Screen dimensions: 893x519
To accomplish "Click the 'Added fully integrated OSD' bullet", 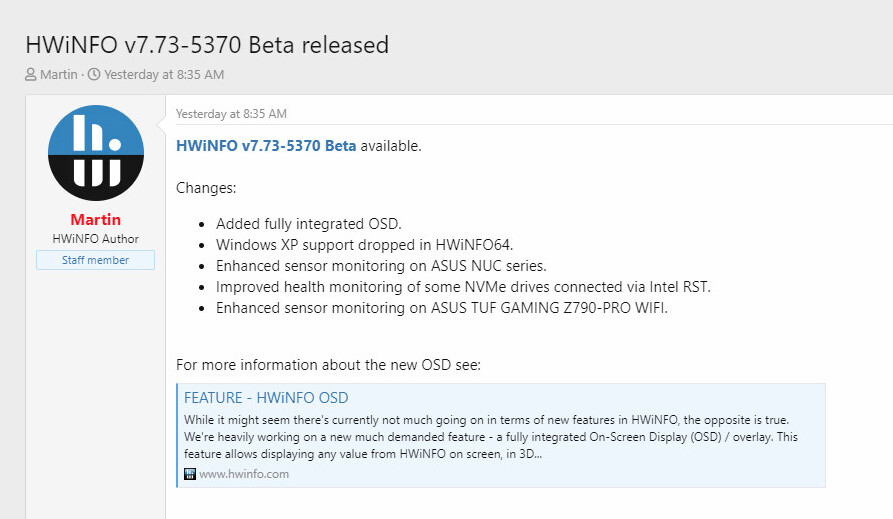I will (308, 223).
